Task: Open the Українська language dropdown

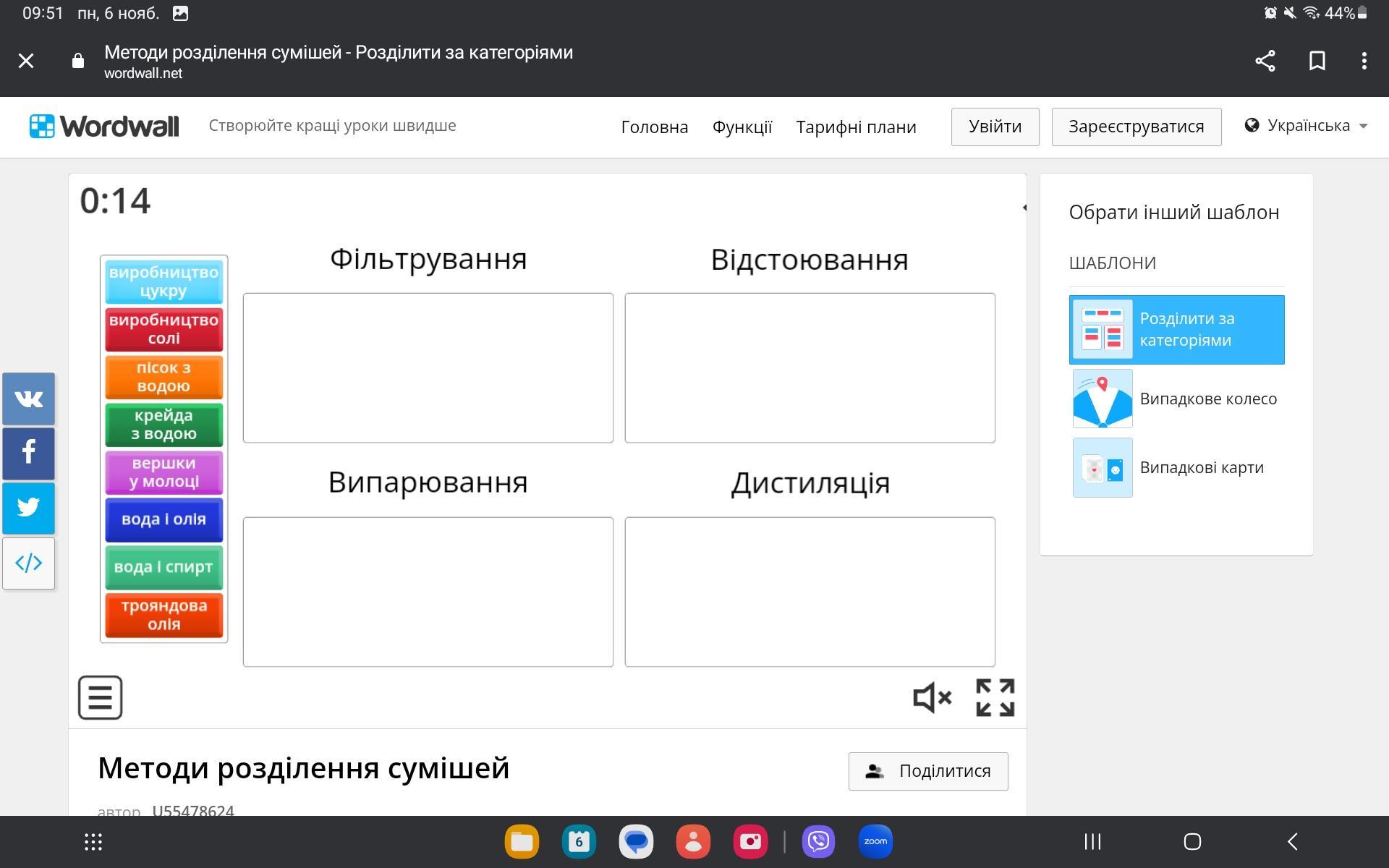Action: point(1307,126)
